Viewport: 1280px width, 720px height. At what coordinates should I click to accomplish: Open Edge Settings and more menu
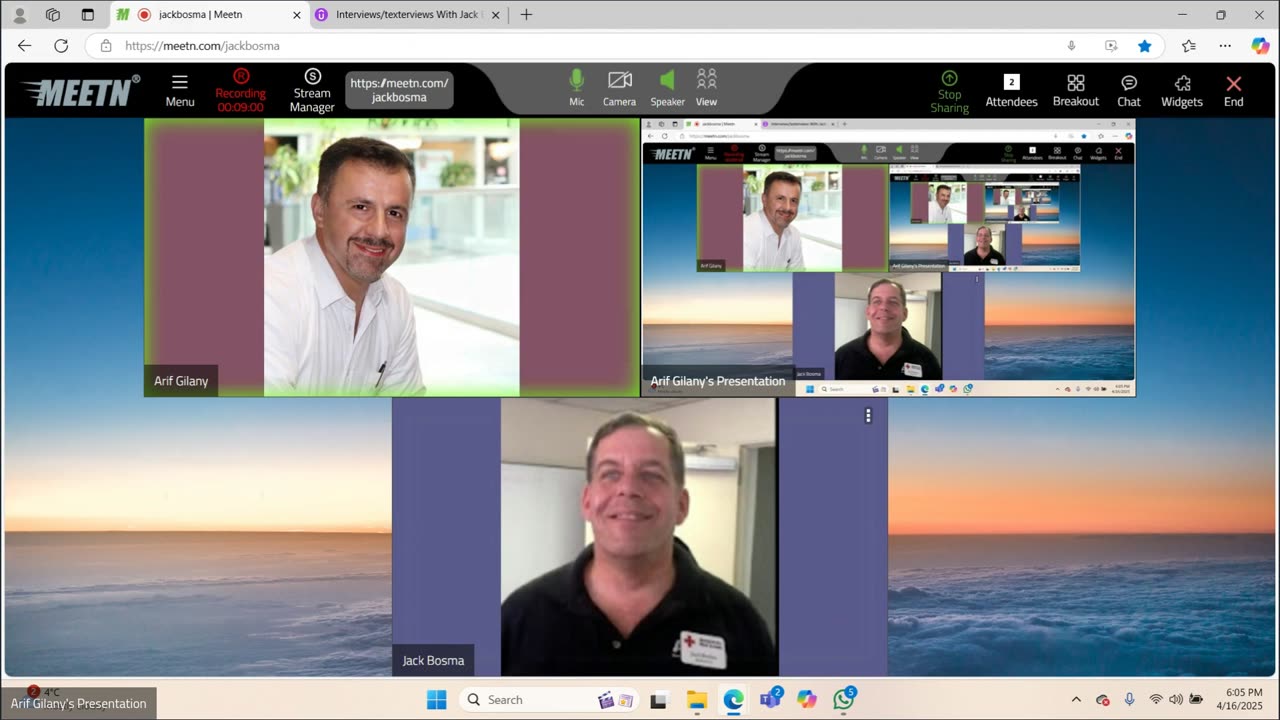click(1225, 46)
